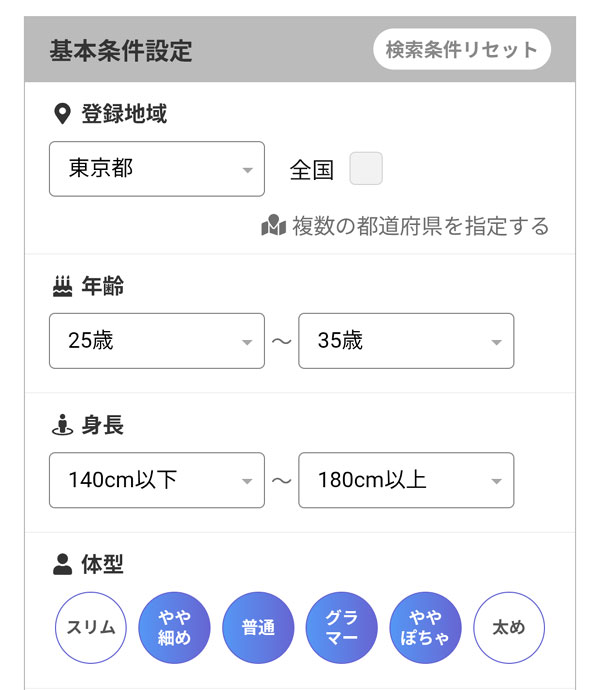
Task: Click the 基本条件設定 header title
Action: point(121,51)
